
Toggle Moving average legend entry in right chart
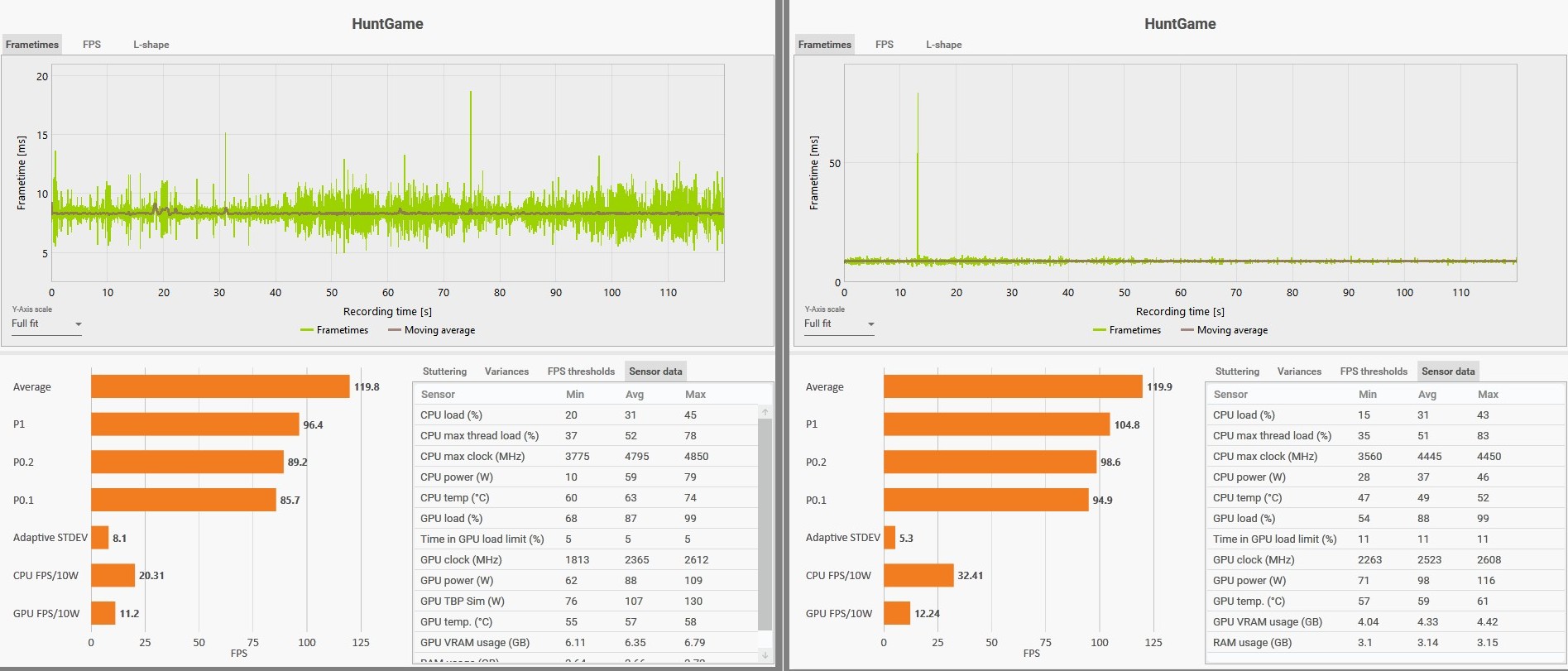tap(1225, 330)
